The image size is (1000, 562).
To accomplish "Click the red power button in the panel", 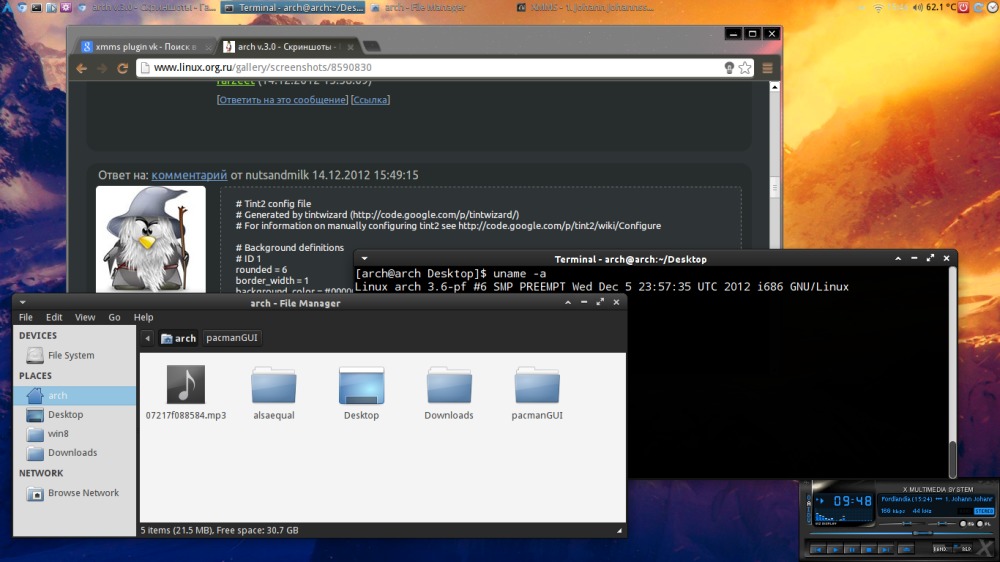I will tap(963, 8).
